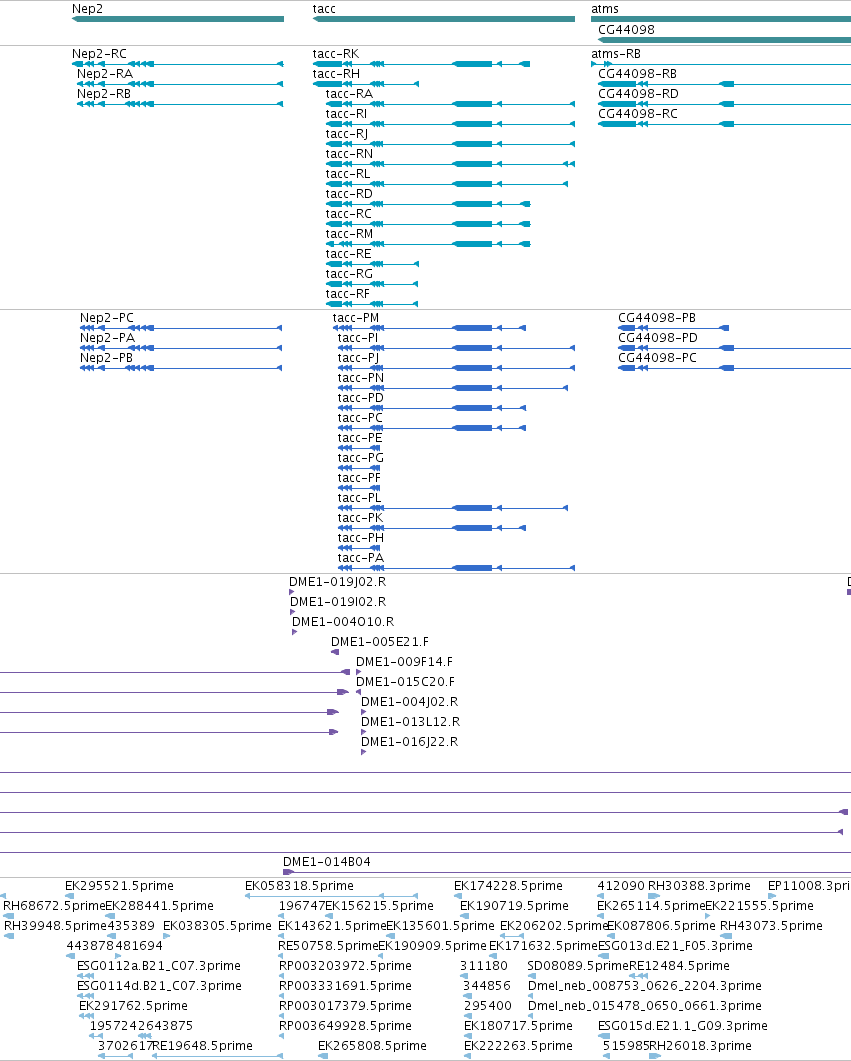Click the tacc-RK transcript label
Image resolution: width=851 pixels, height=1061 pixels.
(336, 53)
